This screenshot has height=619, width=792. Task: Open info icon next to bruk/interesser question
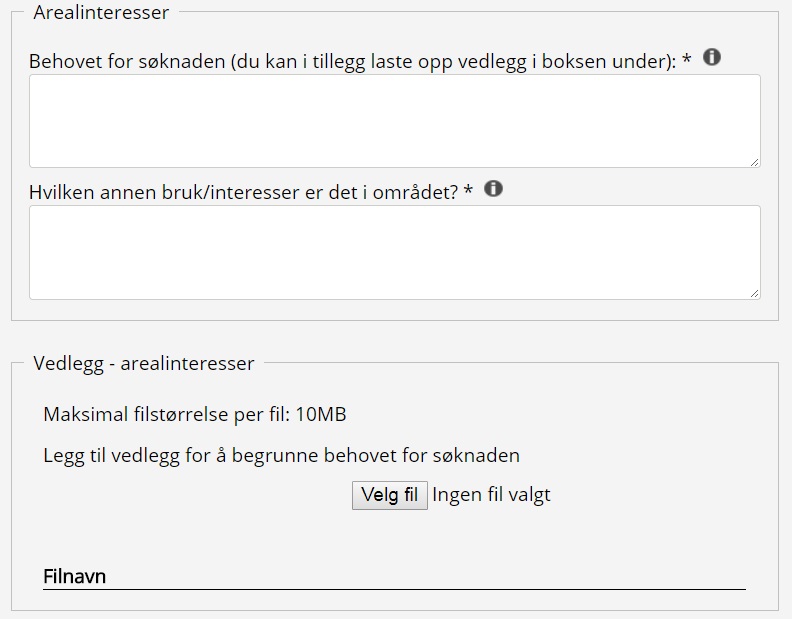click(x=493, y=189)
